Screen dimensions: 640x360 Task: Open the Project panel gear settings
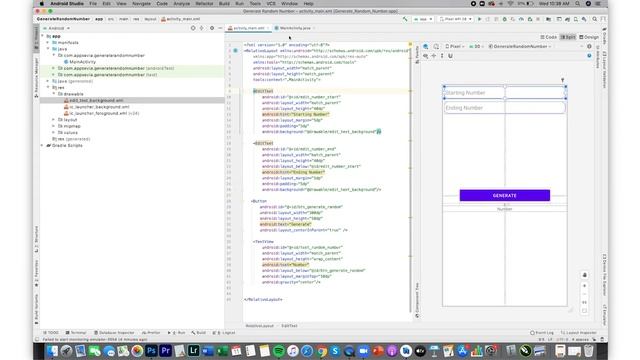point(211,28)
